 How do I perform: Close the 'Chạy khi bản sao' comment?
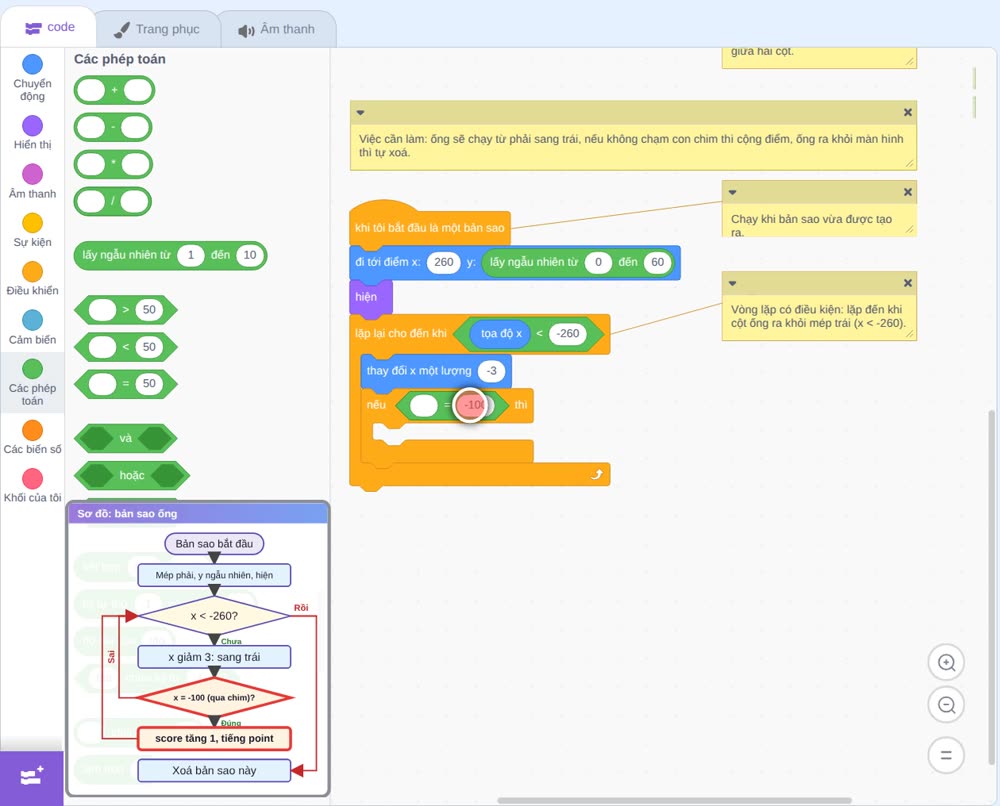pyautogui.click(x=908, y=192)
